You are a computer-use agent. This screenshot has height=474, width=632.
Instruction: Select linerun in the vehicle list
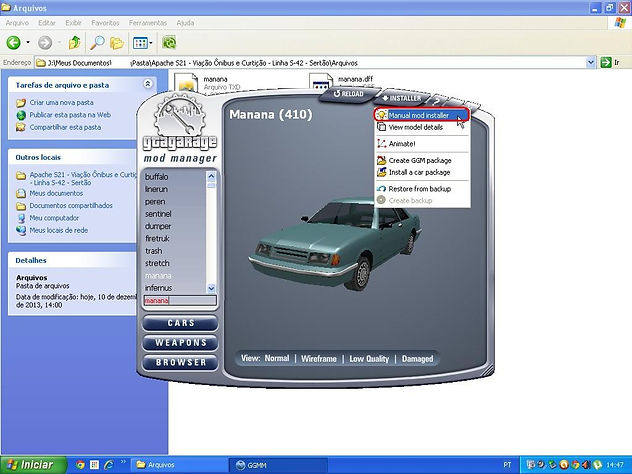tap(156, 189)
